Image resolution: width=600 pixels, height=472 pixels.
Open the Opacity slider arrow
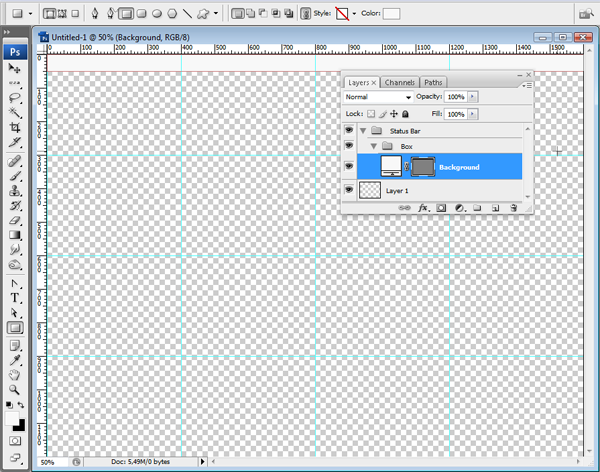pos(473,96)
